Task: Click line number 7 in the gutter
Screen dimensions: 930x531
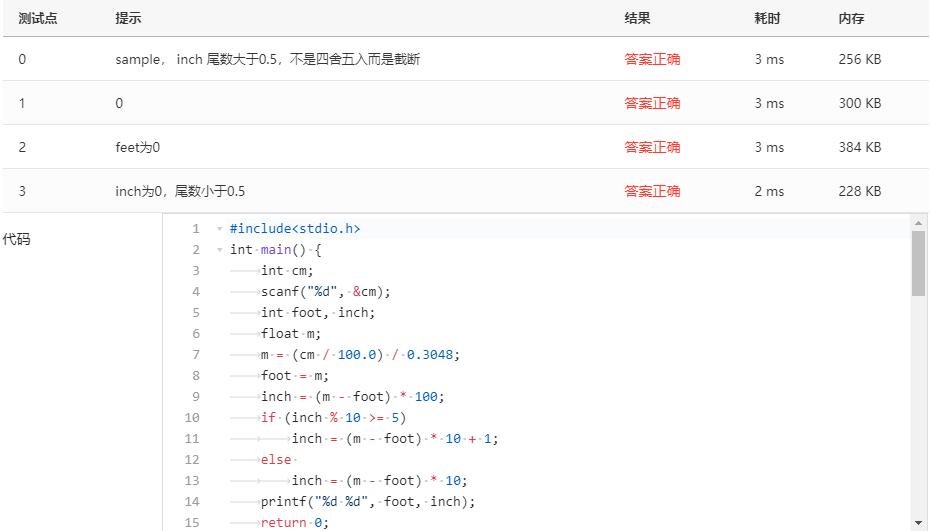Action: point(196,355)
